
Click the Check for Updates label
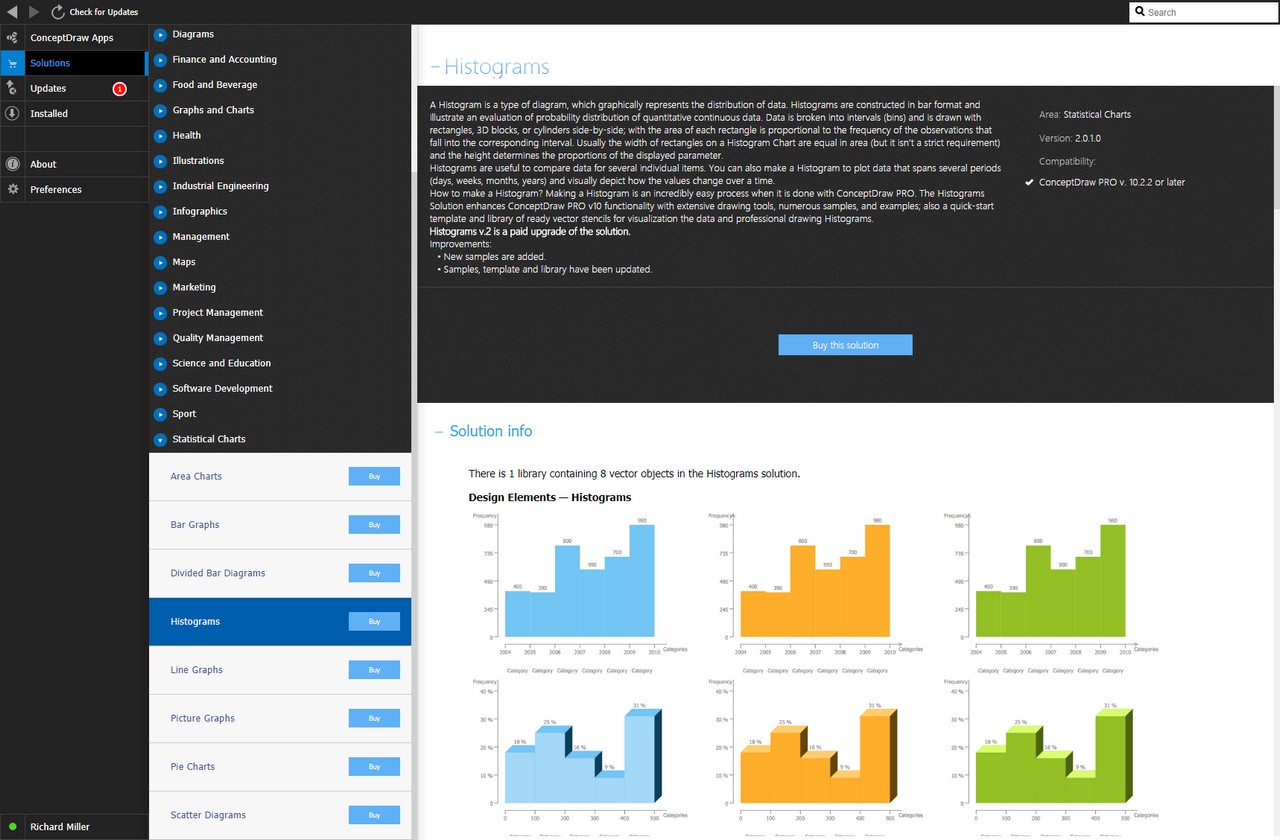(104, 12)
